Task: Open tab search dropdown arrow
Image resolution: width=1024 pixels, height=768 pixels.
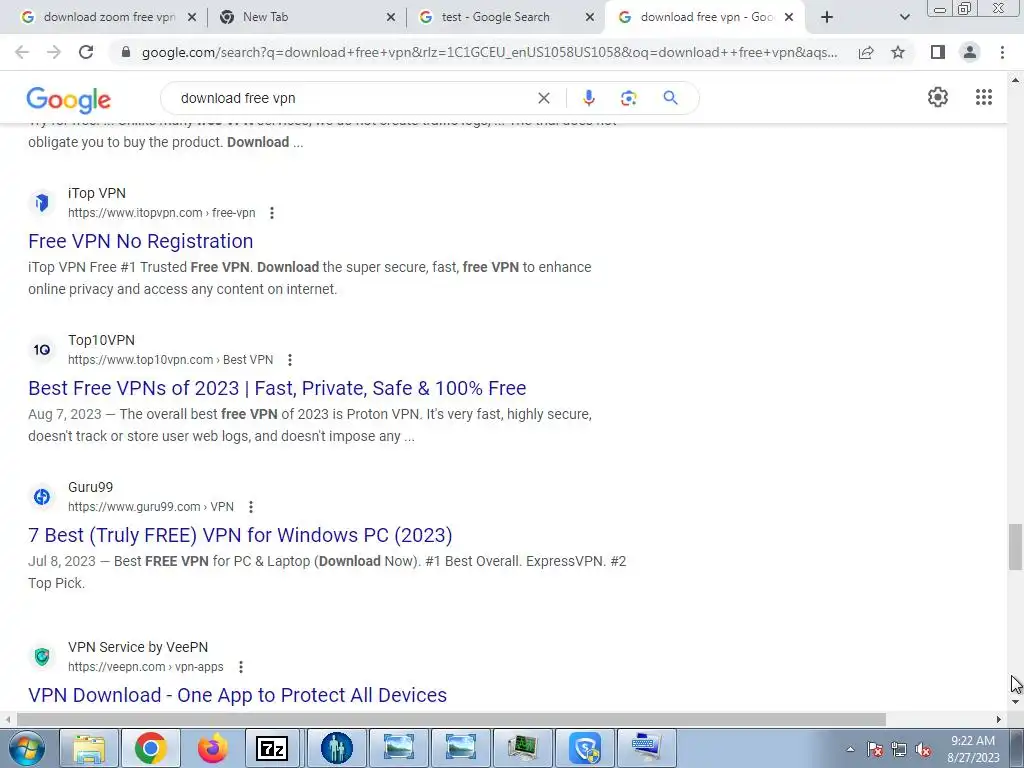Action: click(x=904, y=17)
